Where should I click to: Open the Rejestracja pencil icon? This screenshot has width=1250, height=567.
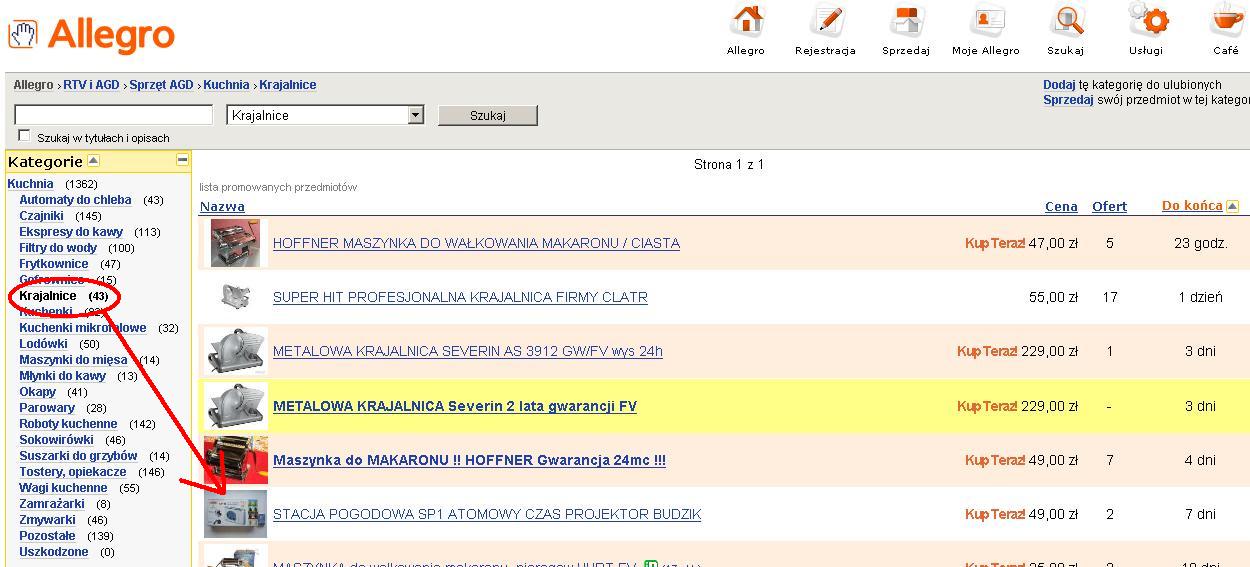[826, 20]
